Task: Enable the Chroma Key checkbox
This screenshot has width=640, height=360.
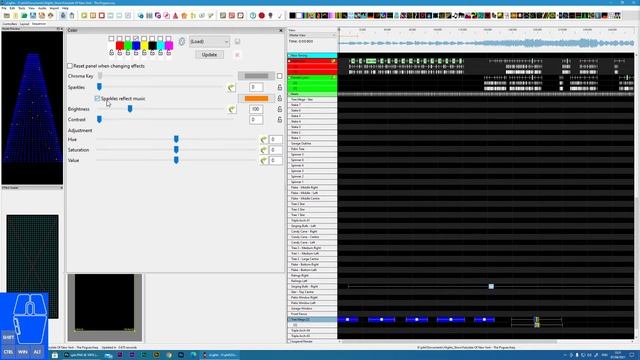Action: coord(280,76)
